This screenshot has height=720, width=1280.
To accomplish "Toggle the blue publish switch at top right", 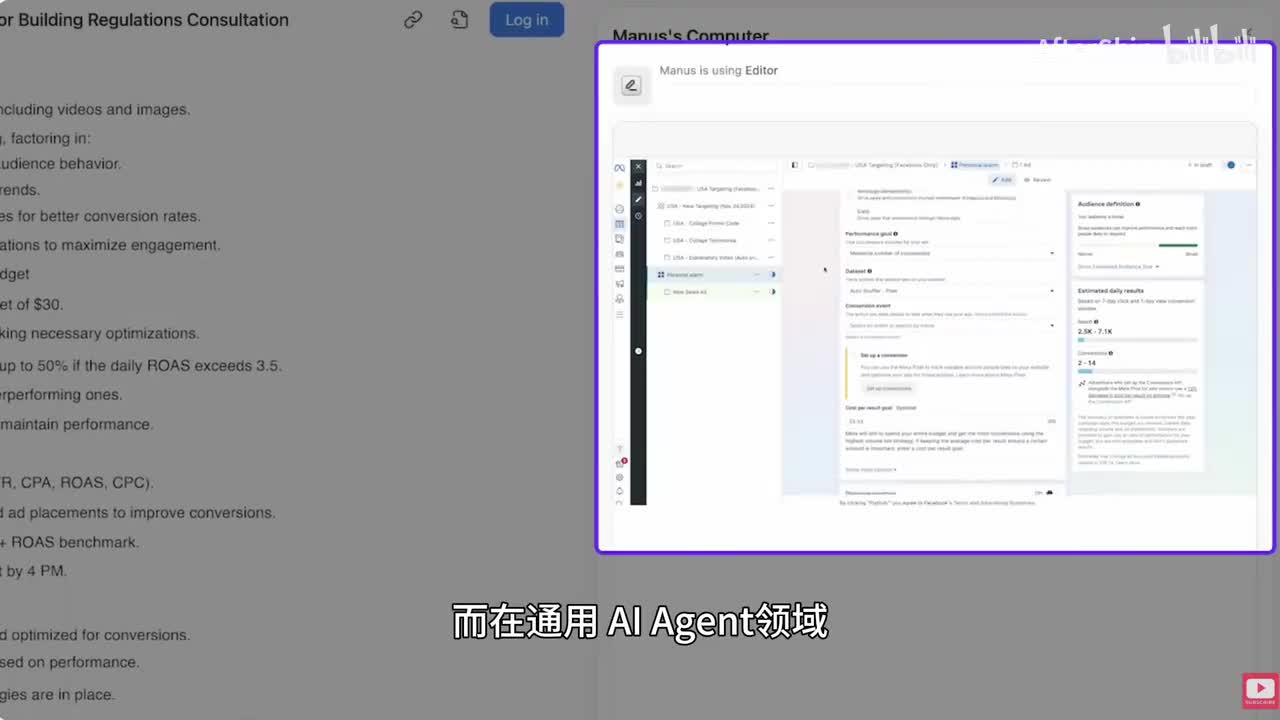I will click(1231, 165).
